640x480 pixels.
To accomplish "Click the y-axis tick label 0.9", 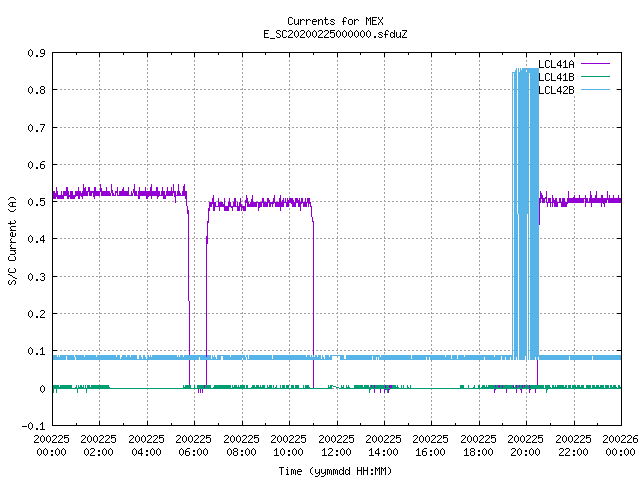I will (x=36, y=53).
